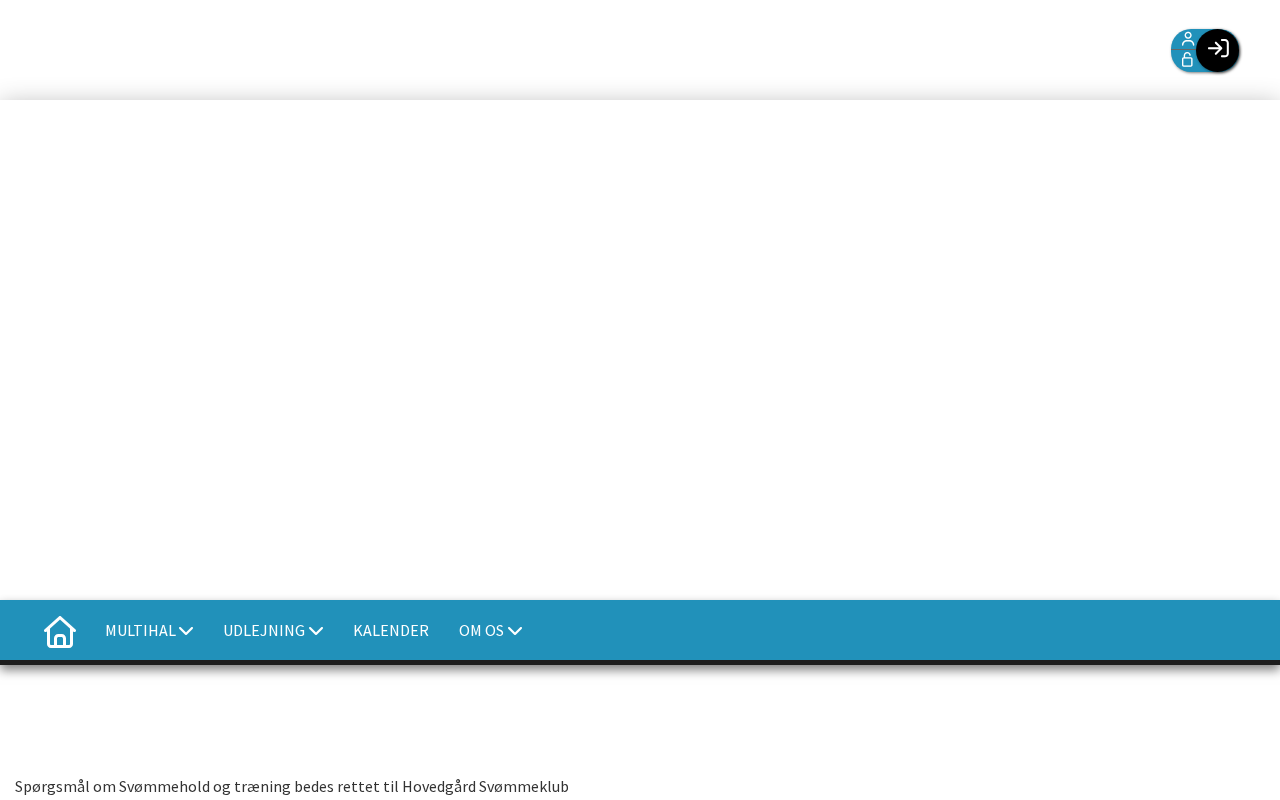This screenshot has height=800, width=1280.
Task: Click the blue user and lock icon
Action: pos(1187,50)
